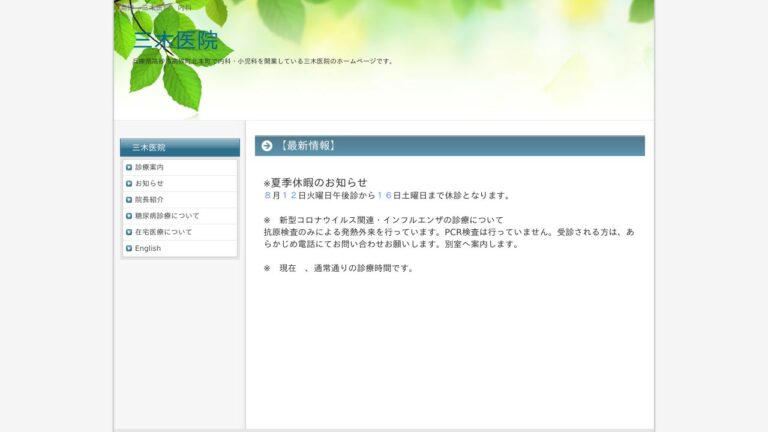Click the 【最新情報】 section heading text
This screenshot has height=432, width=768.
tap(307, 146)
